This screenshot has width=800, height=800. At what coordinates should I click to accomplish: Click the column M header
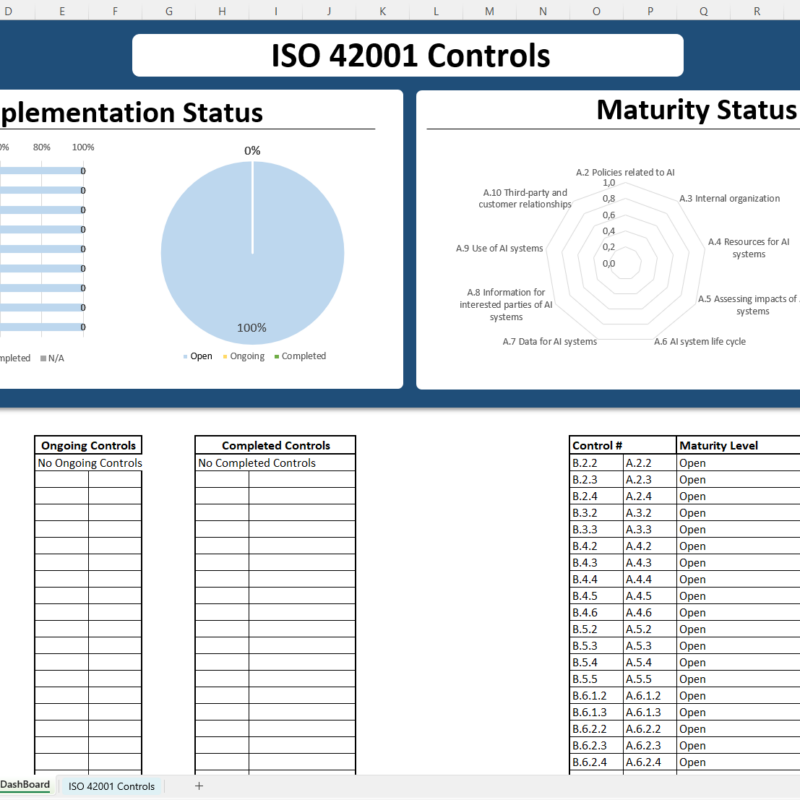tap(488, 11)
